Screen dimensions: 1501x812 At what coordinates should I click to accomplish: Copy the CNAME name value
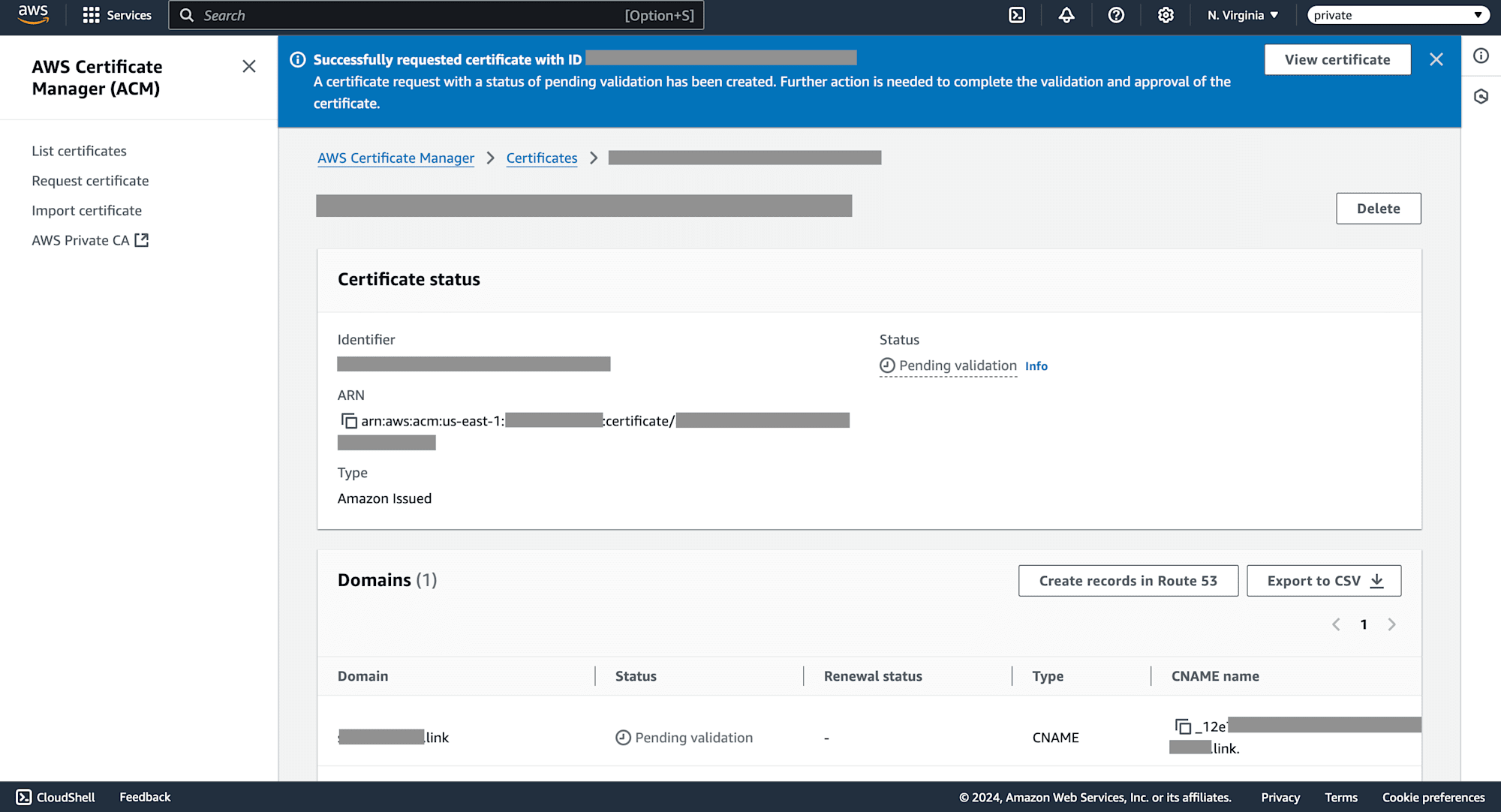[1183, 726]
